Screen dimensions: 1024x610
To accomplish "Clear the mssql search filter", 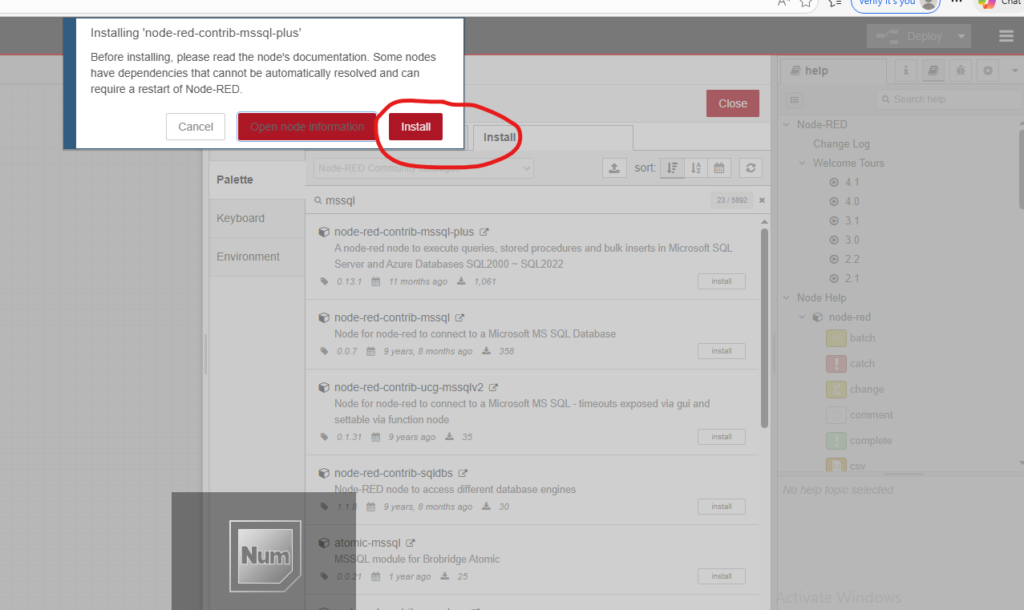I will click(x=762, y=200).
